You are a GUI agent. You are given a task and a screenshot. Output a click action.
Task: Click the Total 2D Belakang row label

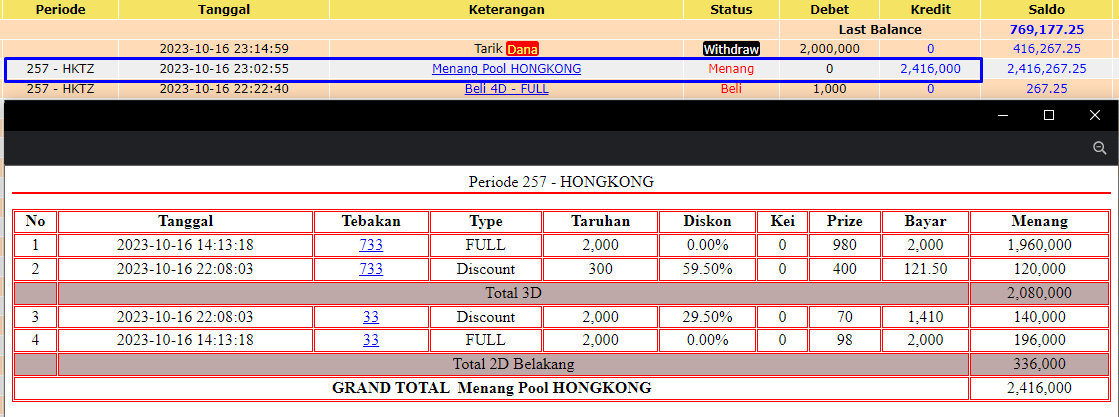513,364
